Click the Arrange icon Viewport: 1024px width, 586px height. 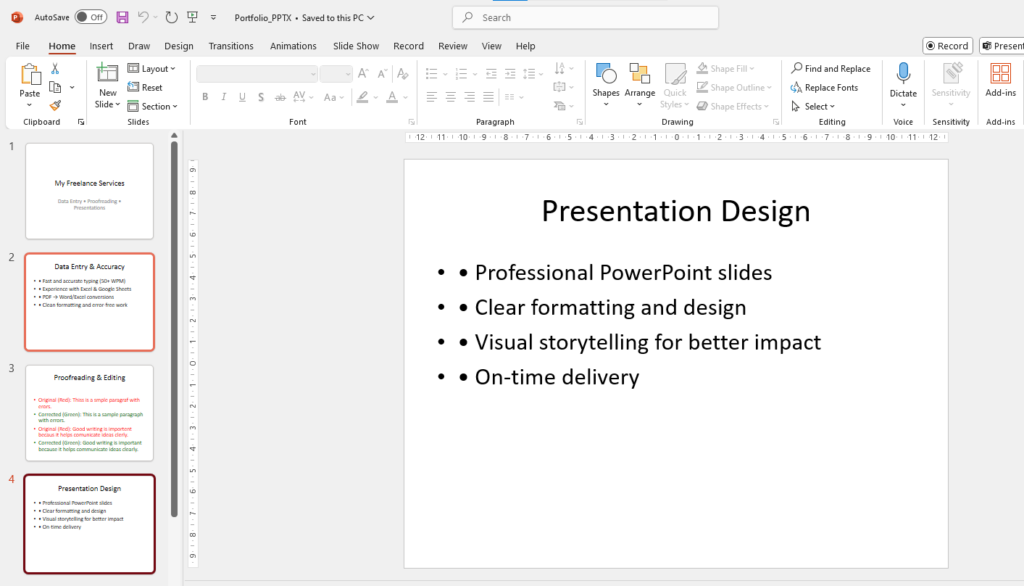click(639, 74)
